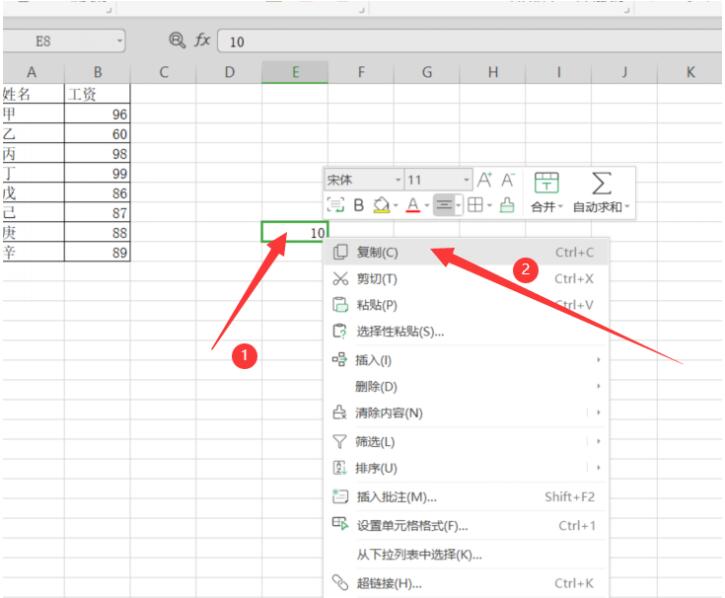This screenshot has height=598, width=725.
Task: Click the name cell 庚
Action: [x=33, y=232]
